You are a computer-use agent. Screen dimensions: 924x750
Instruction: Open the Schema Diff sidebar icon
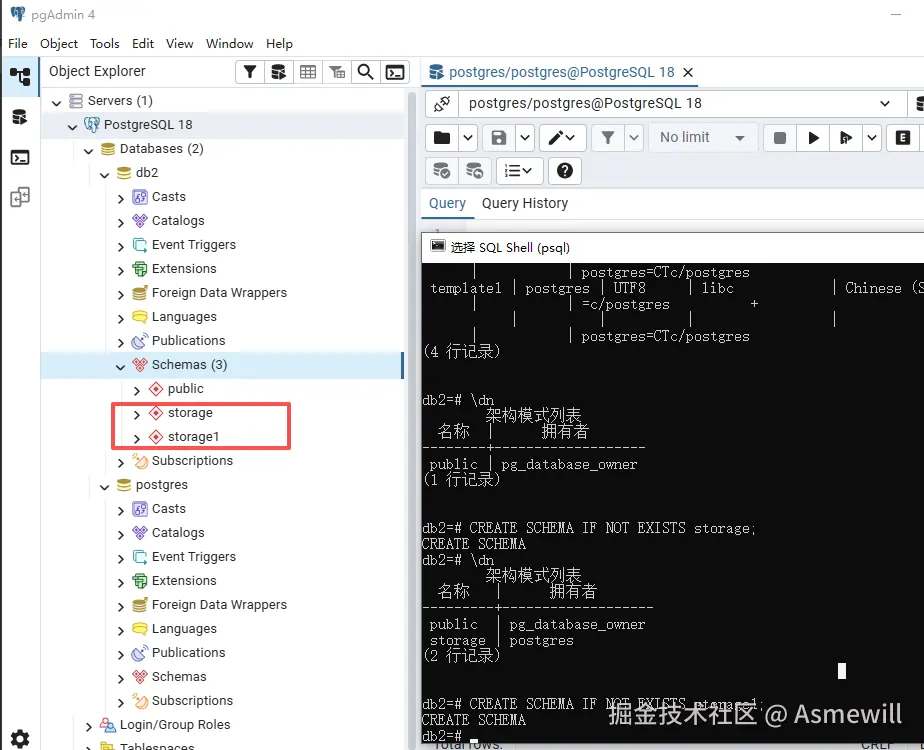[x=20, y=197]
